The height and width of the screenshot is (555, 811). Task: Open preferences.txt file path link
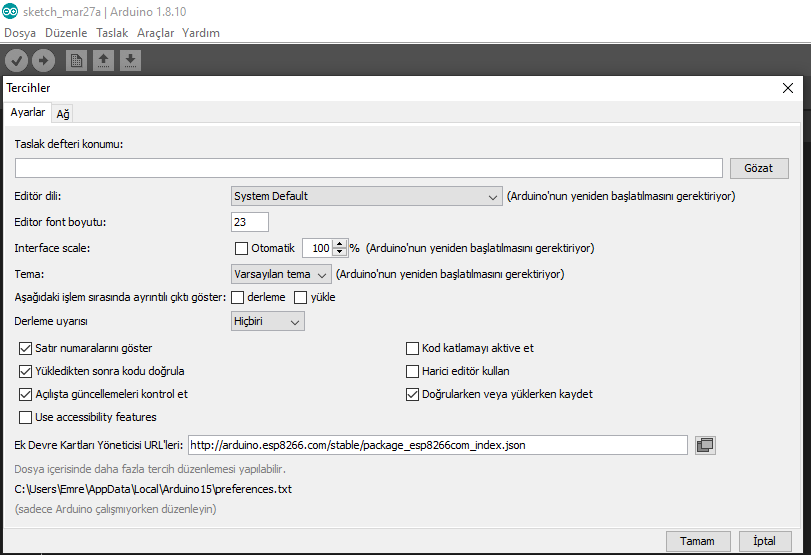click(153, 489)
